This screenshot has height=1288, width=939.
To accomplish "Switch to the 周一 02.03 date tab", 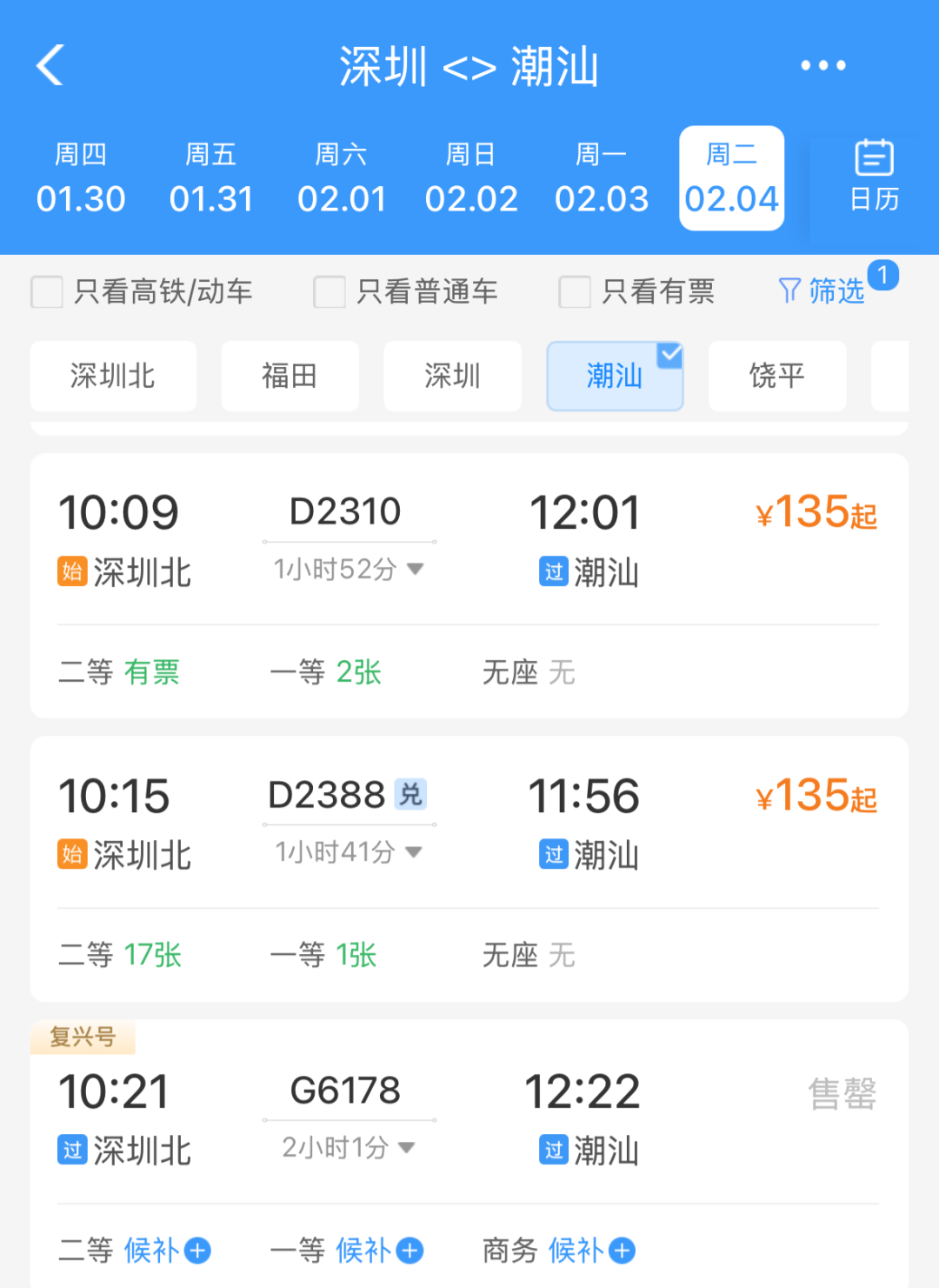I will pos(602,178).
